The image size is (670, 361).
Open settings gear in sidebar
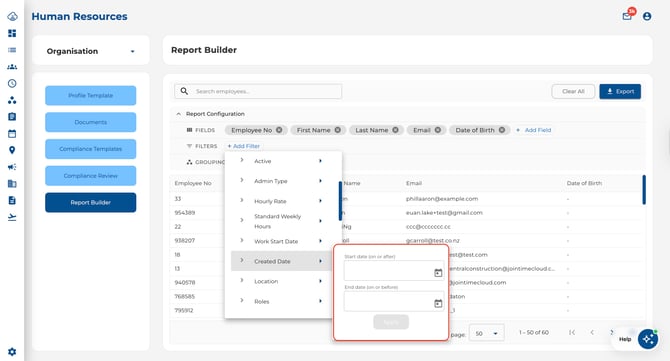pos(12,352)
